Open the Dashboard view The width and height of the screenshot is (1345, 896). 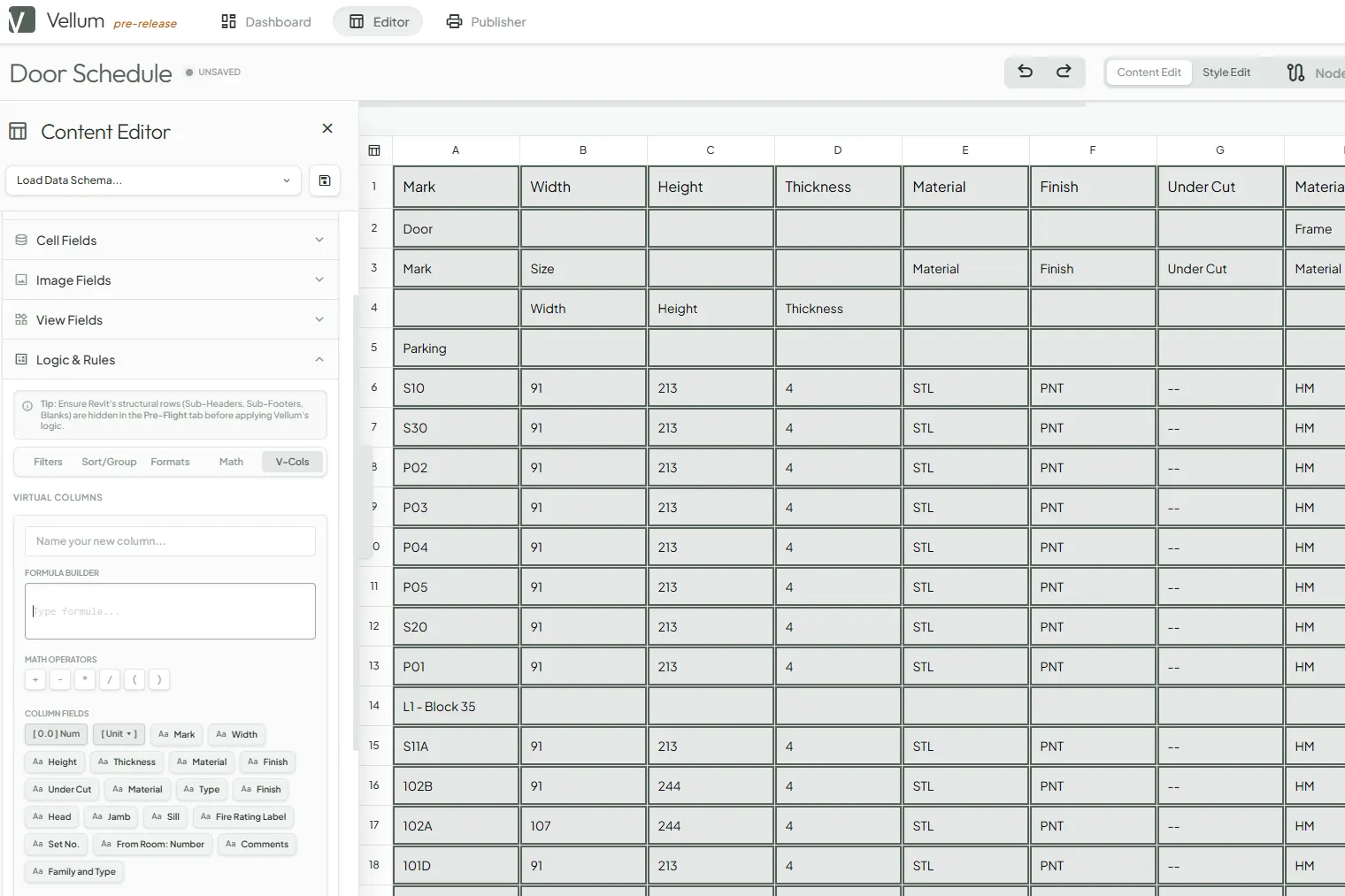[x=265, y=21]
